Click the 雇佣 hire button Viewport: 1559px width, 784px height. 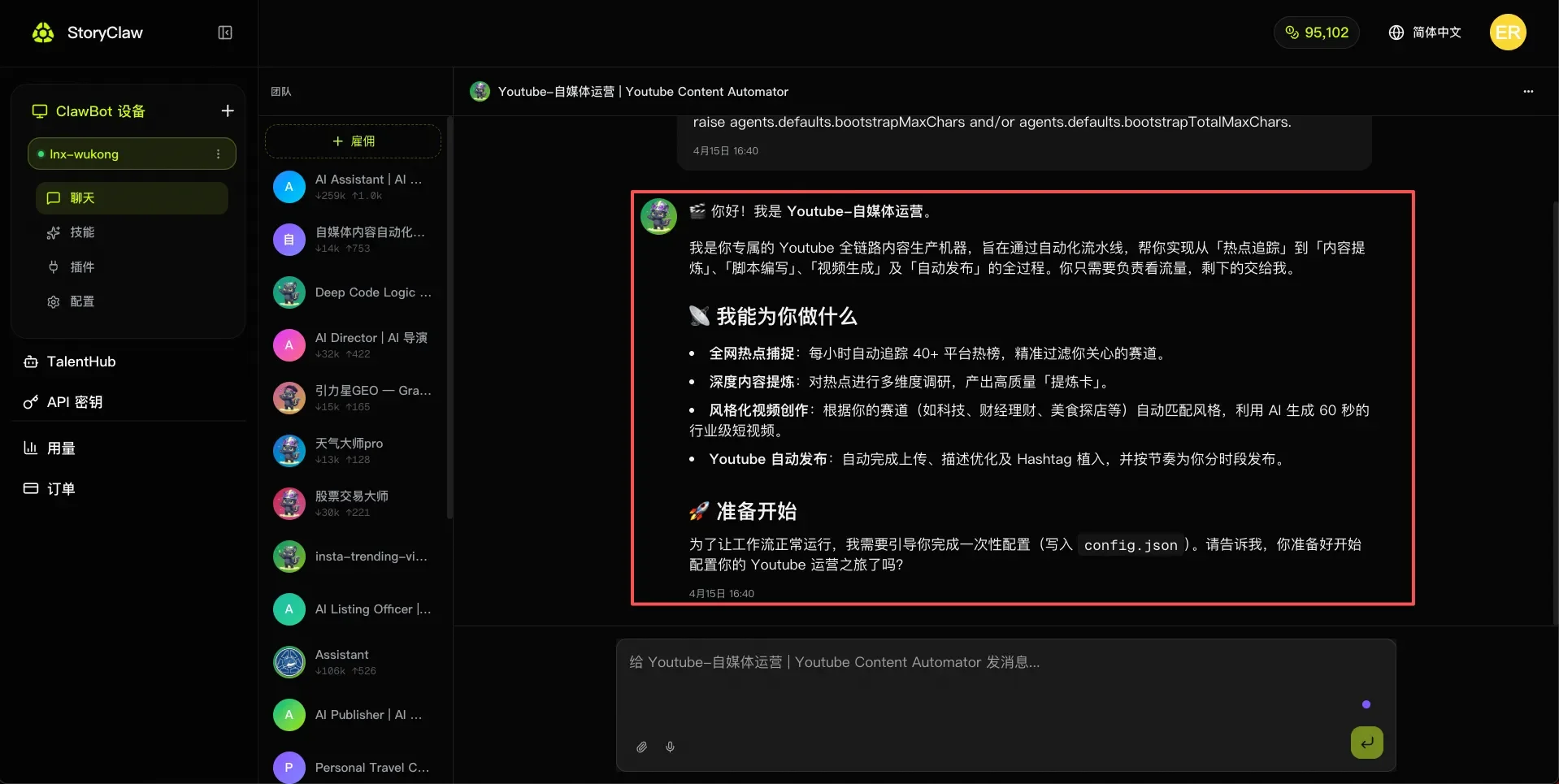353,141
